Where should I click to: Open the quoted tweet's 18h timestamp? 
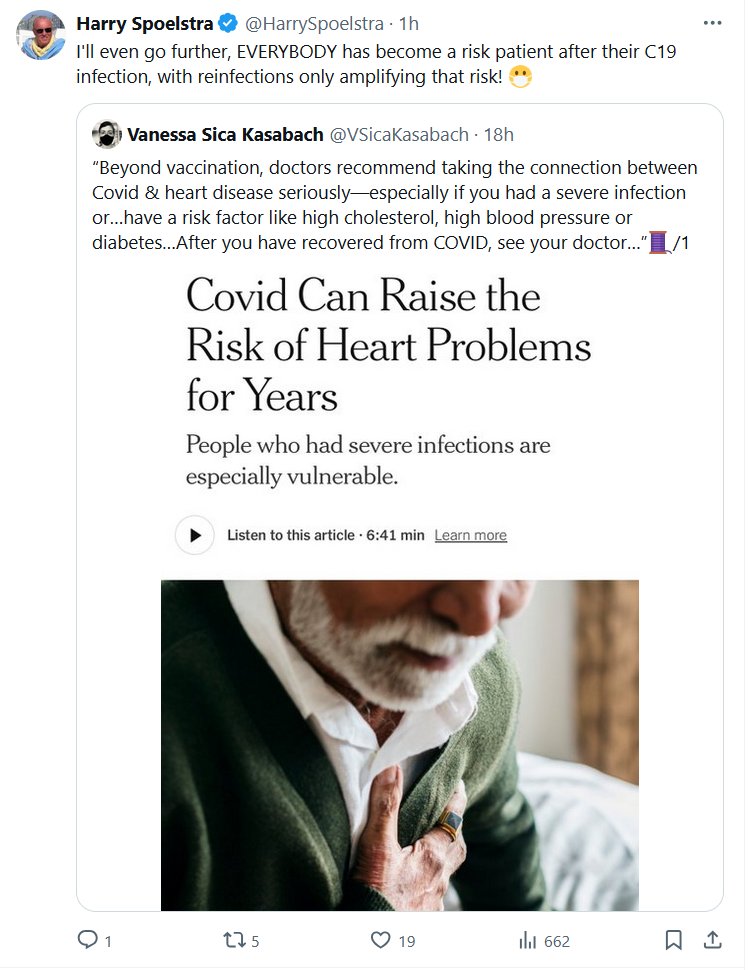coord(498,134)
